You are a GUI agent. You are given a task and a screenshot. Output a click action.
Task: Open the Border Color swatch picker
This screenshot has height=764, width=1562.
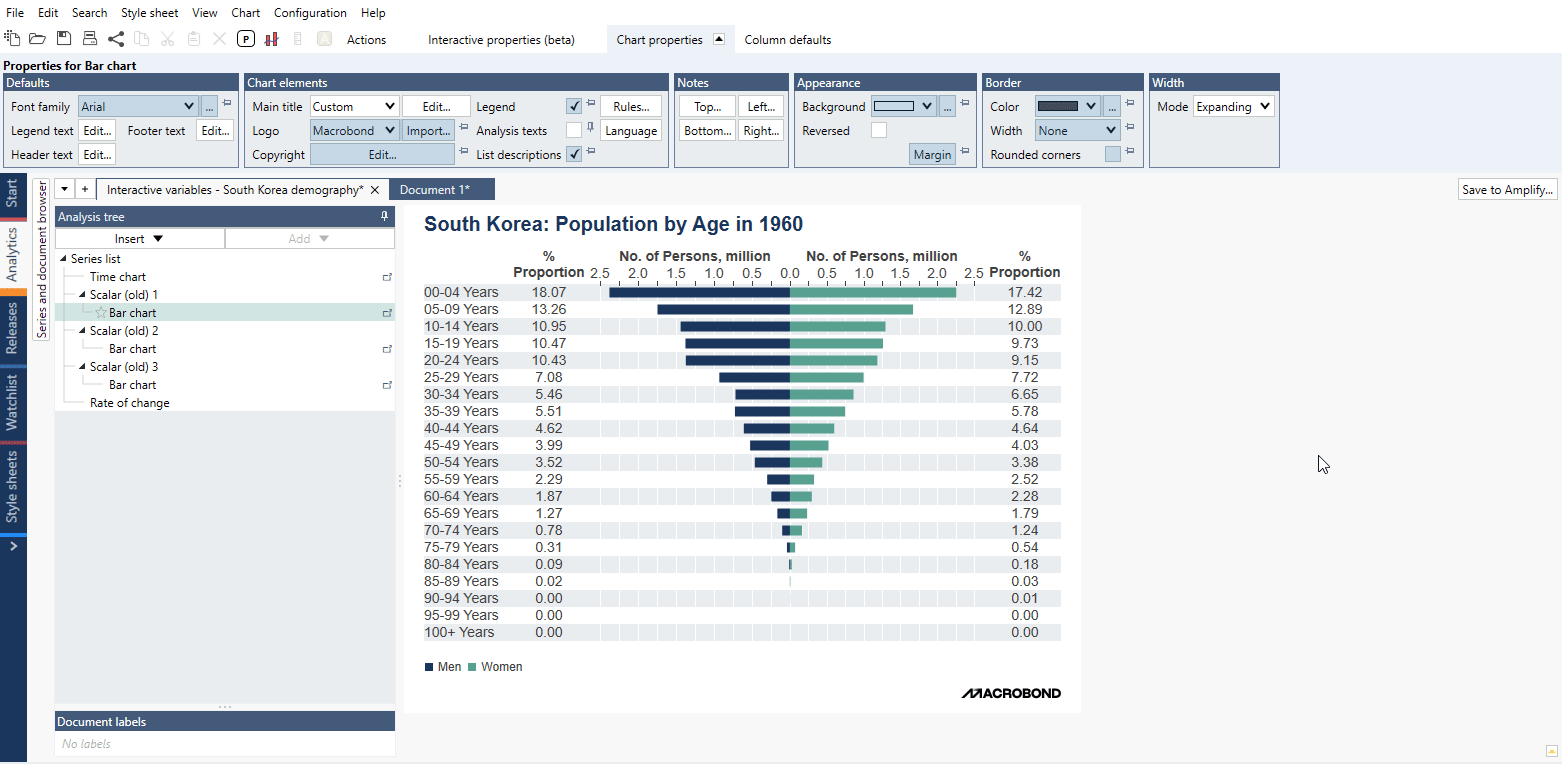click(1067, 106)
